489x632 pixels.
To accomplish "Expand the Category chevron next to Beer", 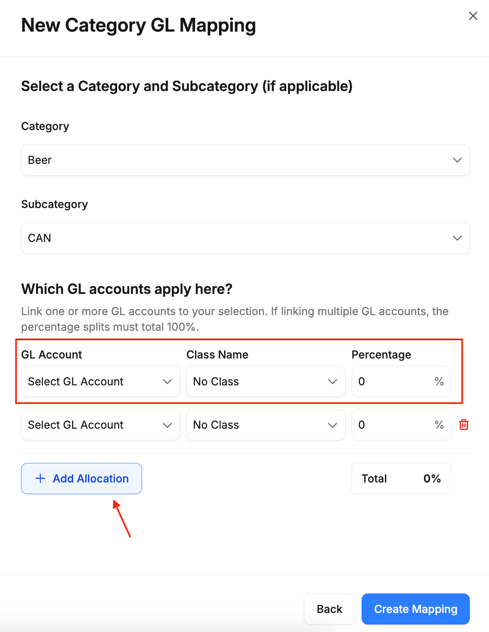I will point(457,160).
